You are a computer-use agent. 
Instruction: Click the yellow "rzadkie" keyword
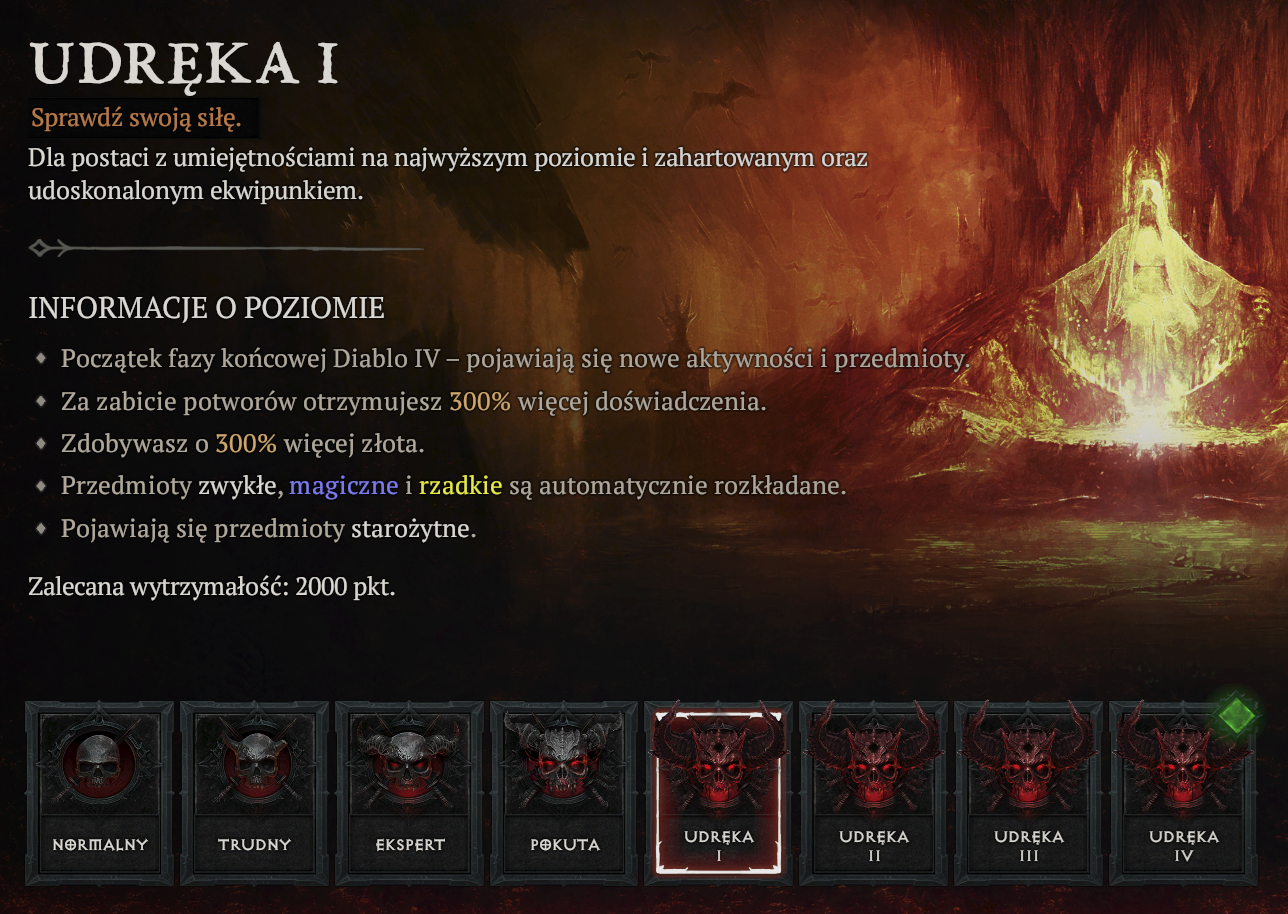(460, 487)
